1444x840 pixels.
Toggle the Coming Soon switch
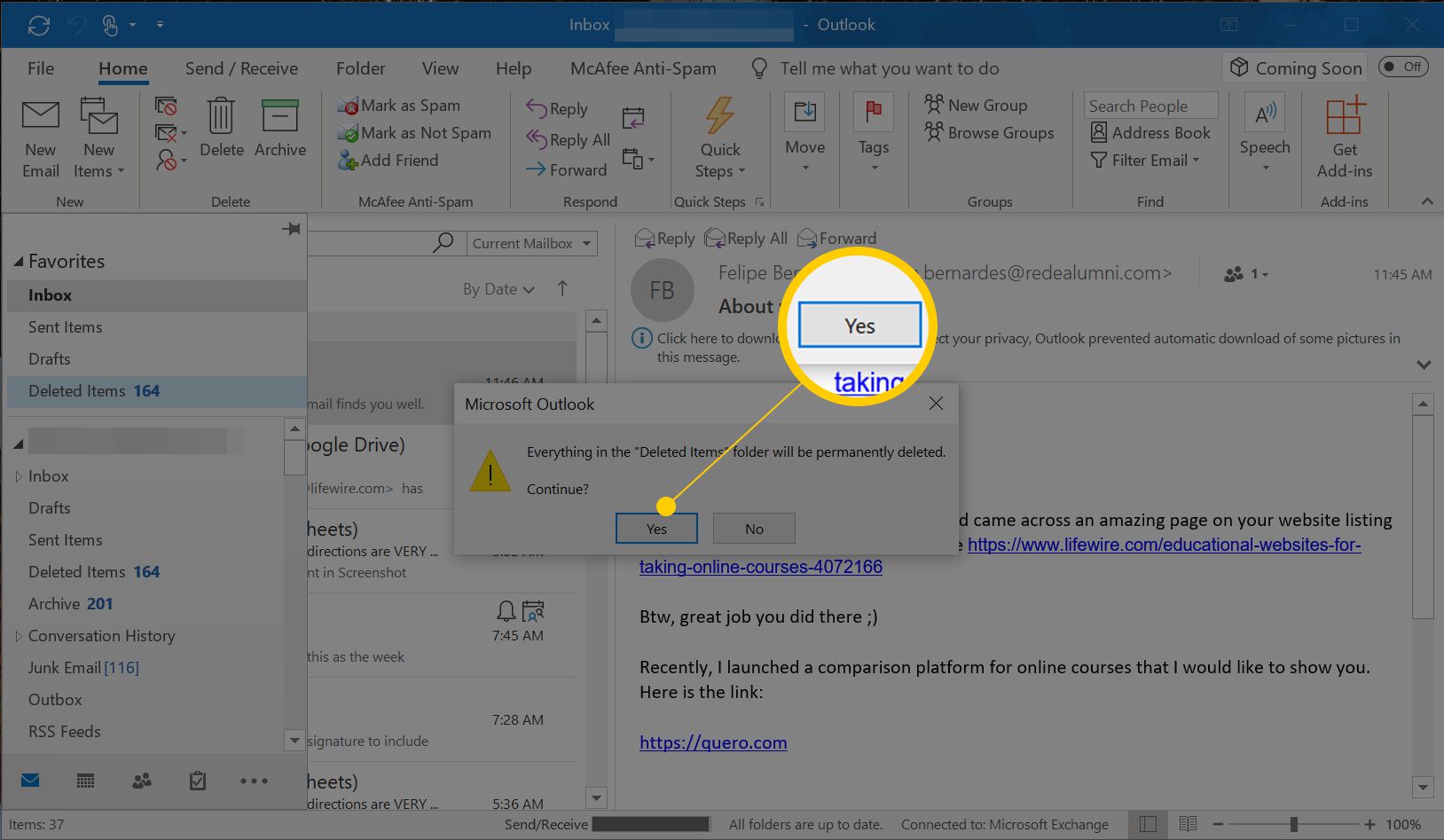click(x=1403, y=67)
